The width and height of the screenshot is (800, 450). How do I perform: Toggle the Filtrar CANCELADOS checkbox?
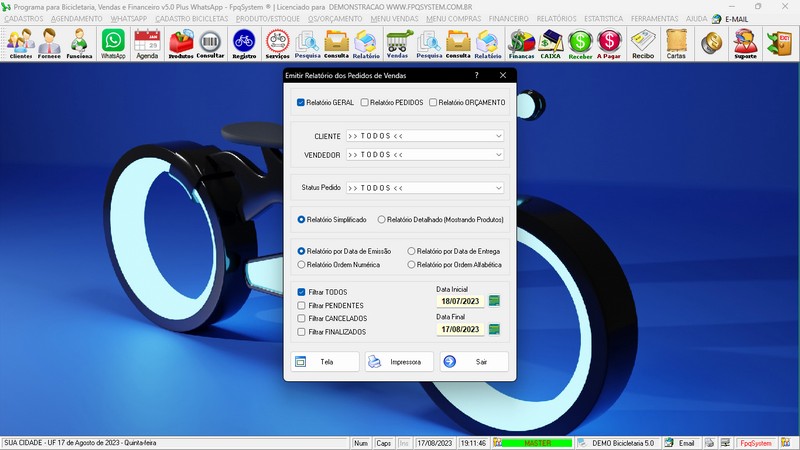pyautogui.click(x=302, y=318)
